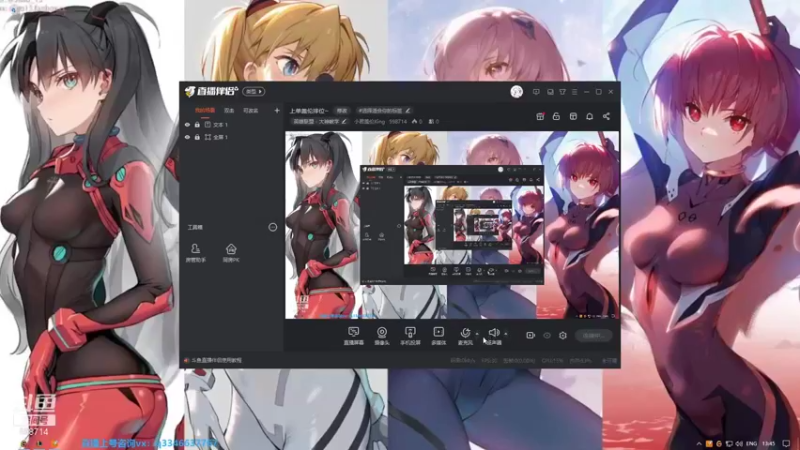
Task: Click the inbox icon in title bar
Action: point(550,92)
